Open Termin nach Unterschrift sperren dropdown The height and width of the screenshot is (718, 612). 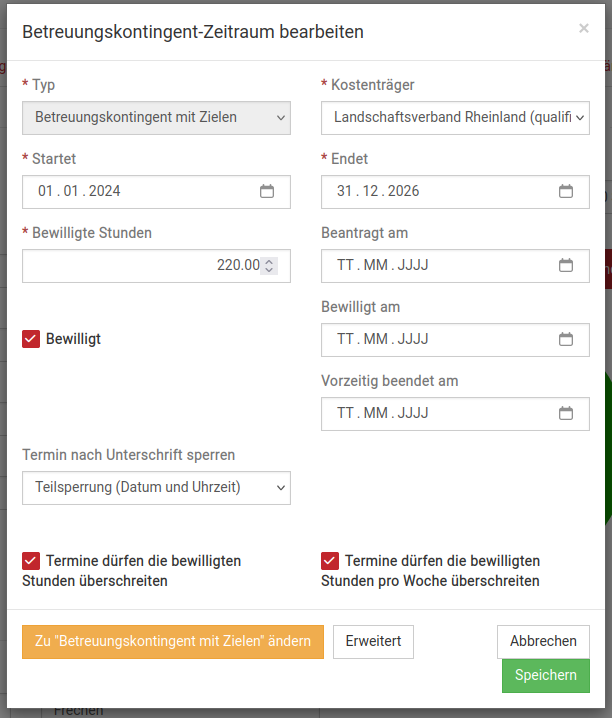156,488
